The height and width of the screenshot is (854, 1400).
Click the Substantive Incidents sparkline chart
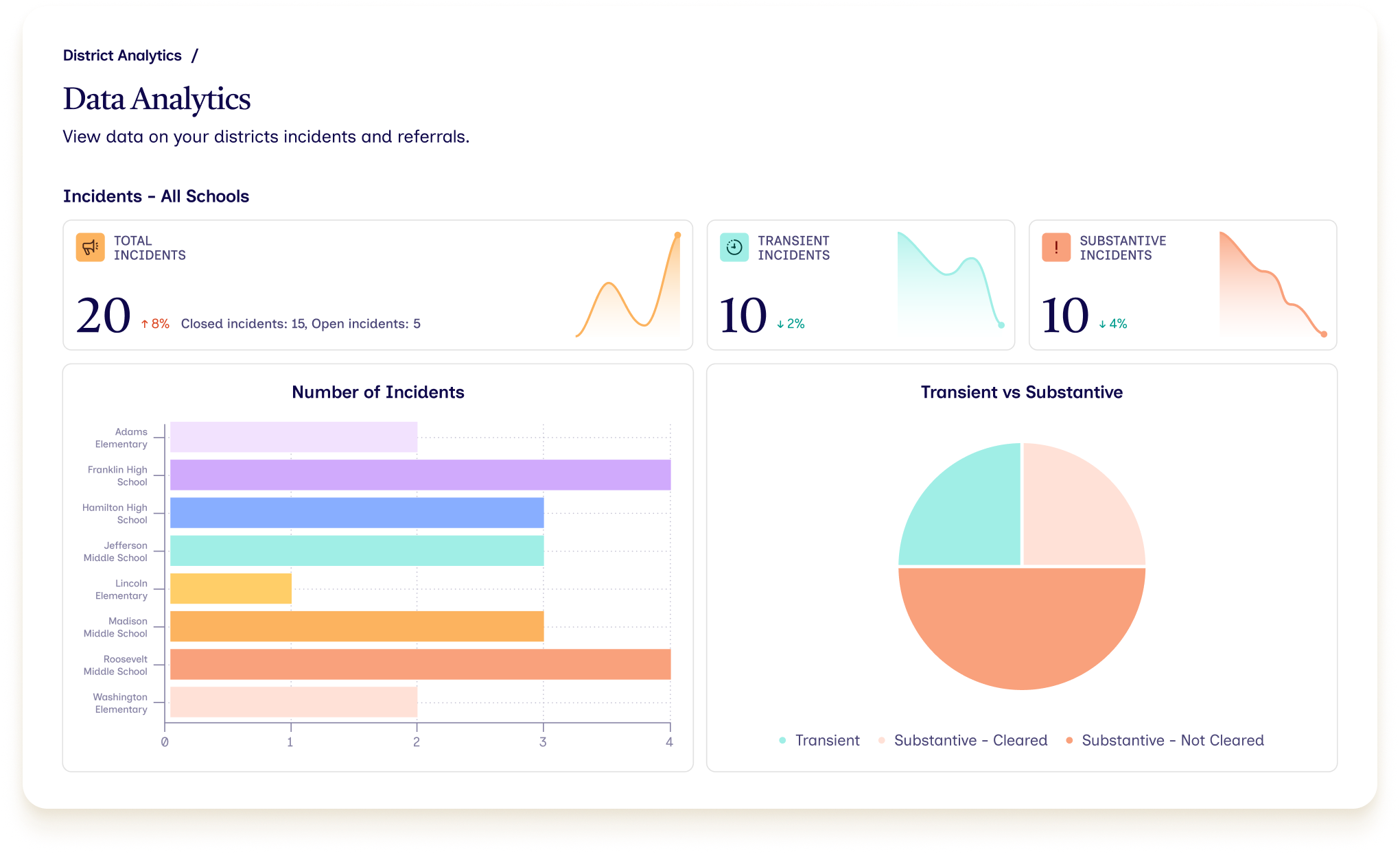1273,284
